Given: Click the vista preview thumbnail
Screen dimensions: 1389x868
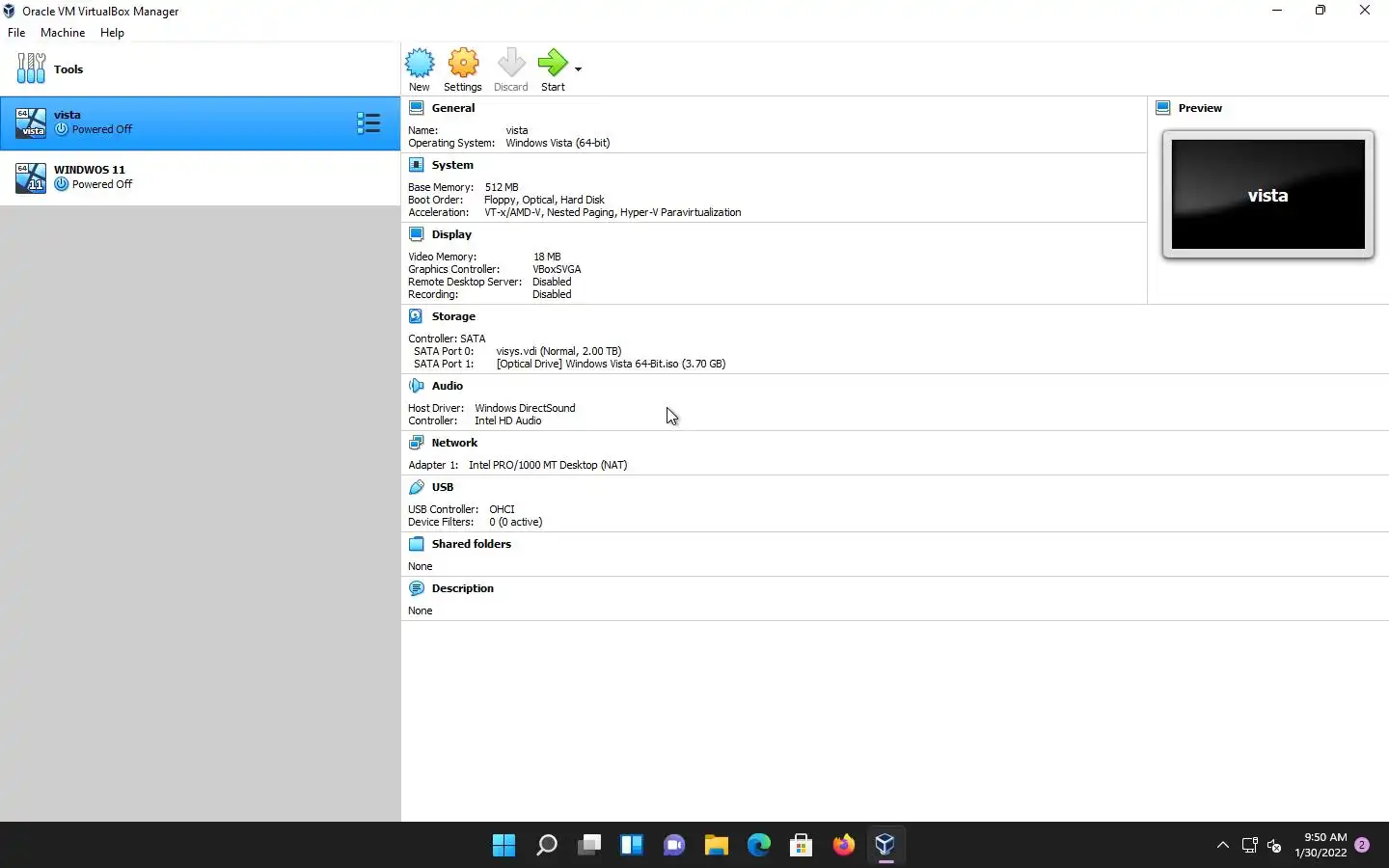Looking at the screenshot, I should 1268,195.
